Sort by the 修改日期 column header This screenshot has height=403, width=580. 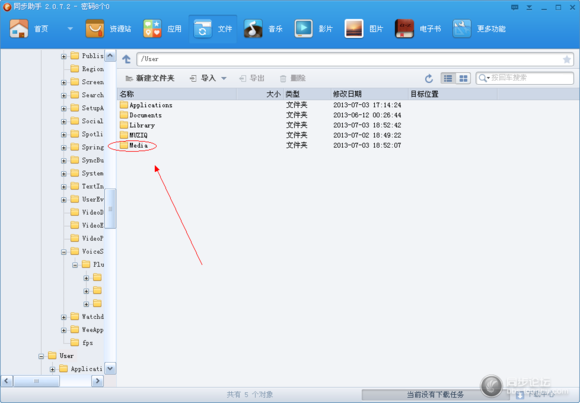pyautogui.click(x=370, y=94)
